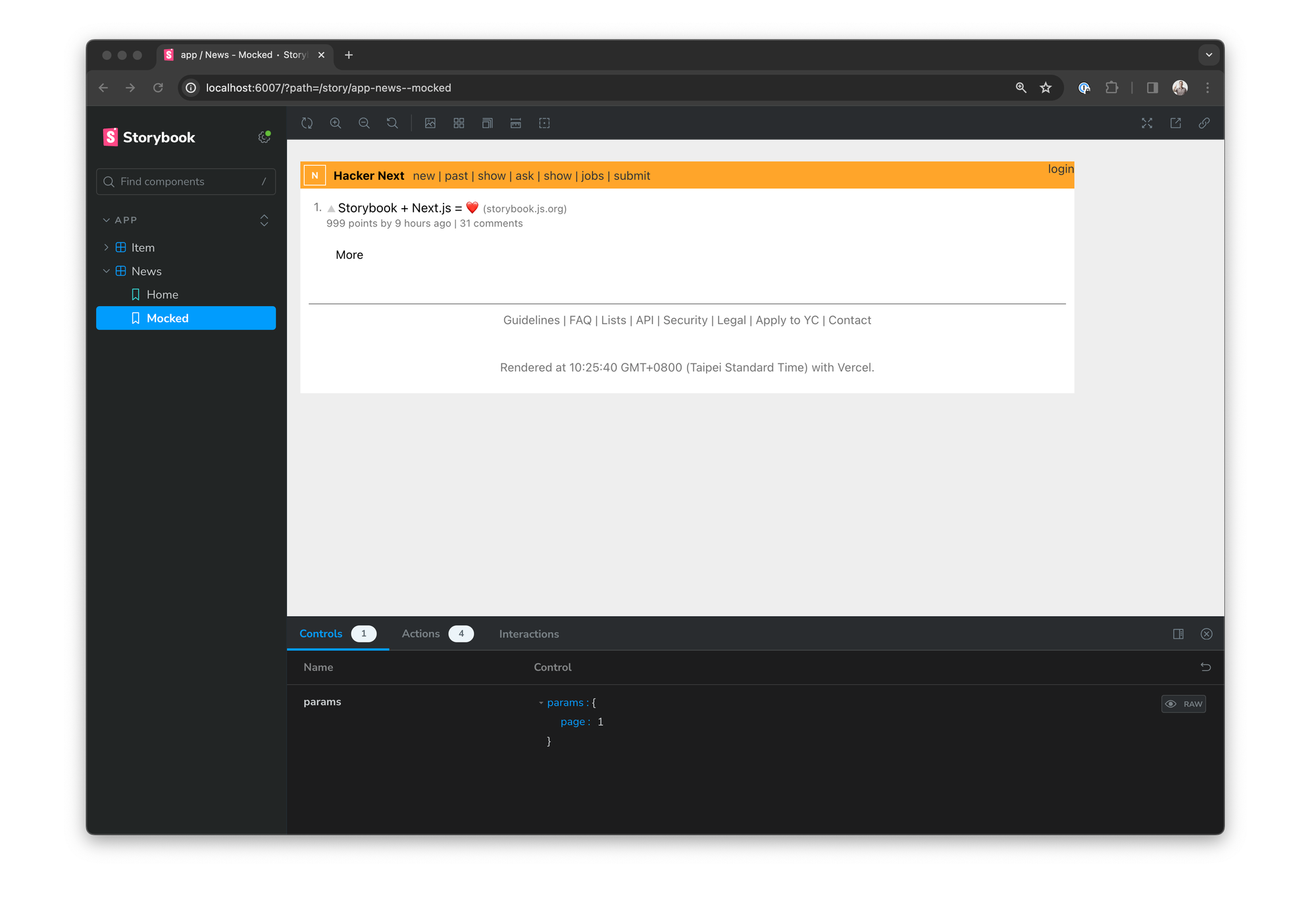Select the Home story under News
The image size is (1316, 898).
162,294
